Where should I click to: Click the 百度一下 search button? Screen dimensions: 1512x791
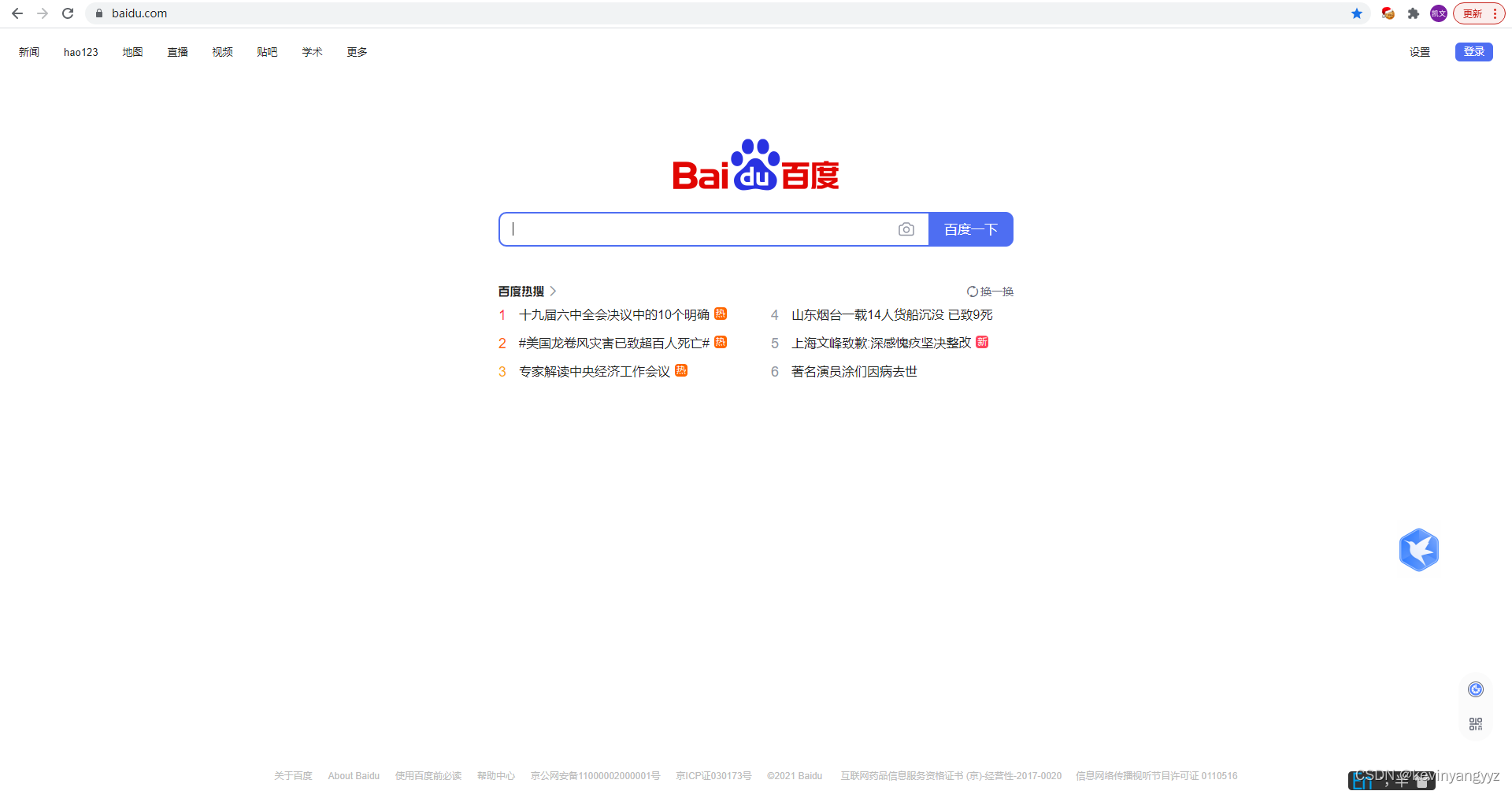tap(971, 229)
